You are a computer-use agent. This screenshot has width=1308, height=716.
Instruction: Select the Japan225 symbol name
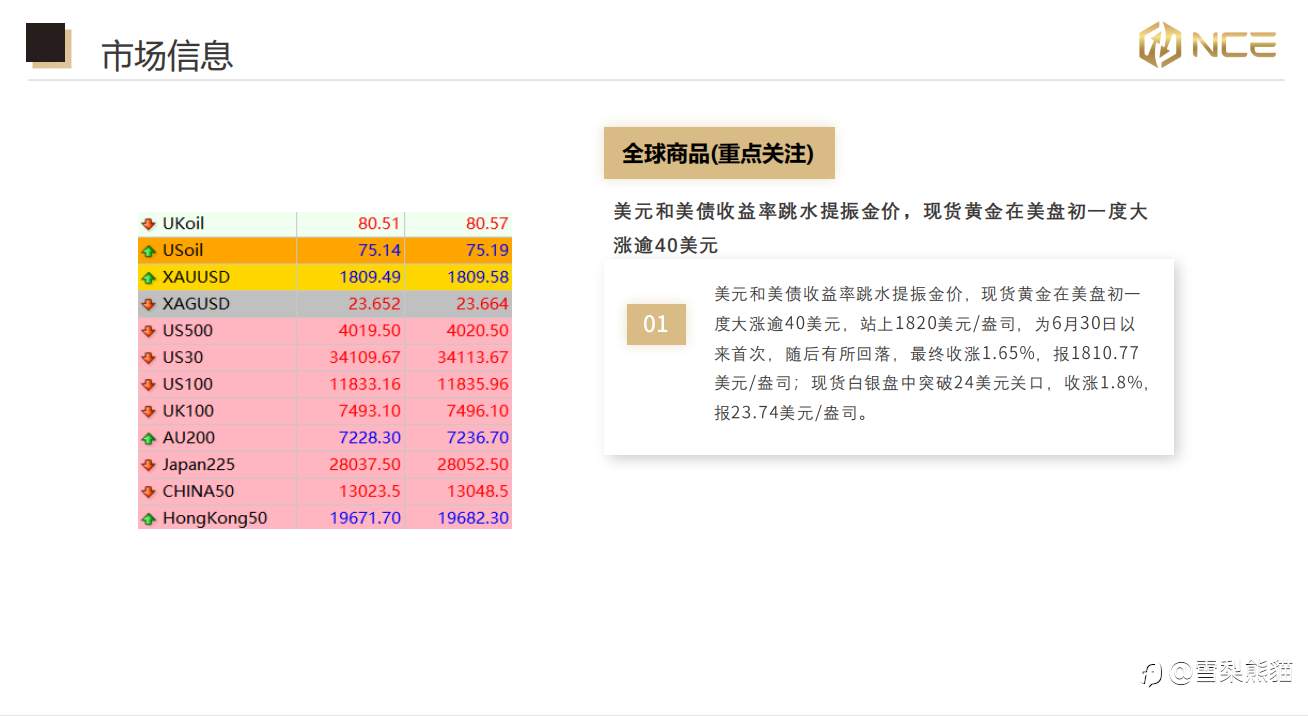pyautogui.click(x=197, y=465)
